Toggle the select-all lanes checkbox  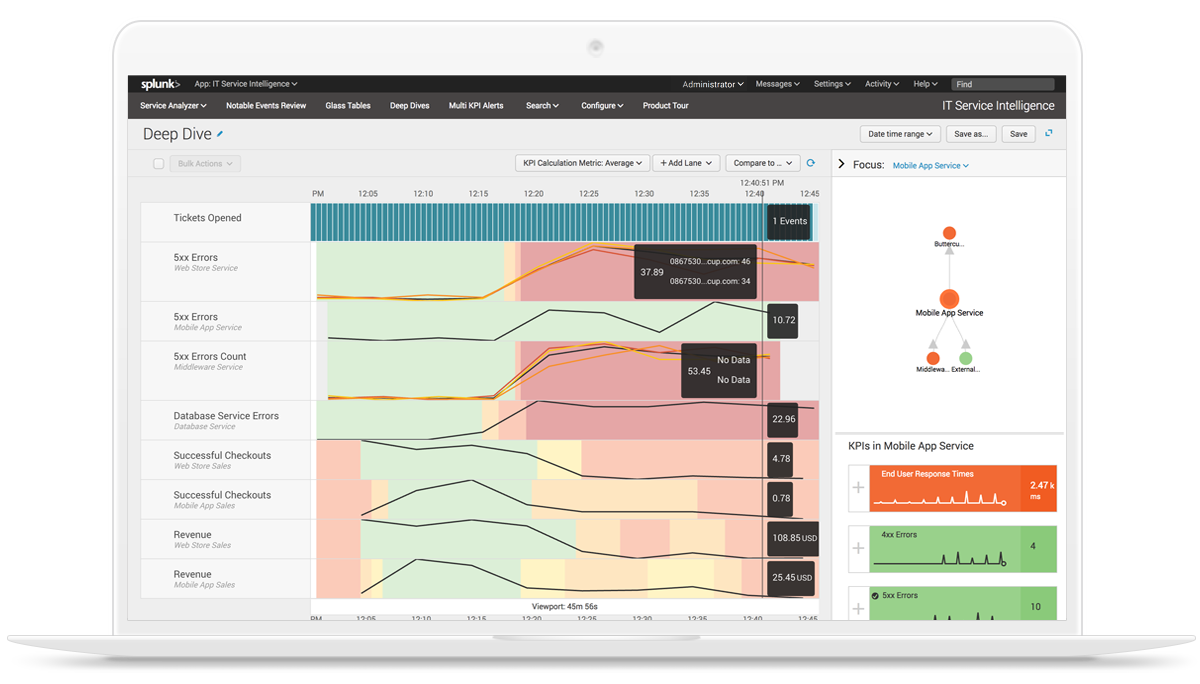158,163
